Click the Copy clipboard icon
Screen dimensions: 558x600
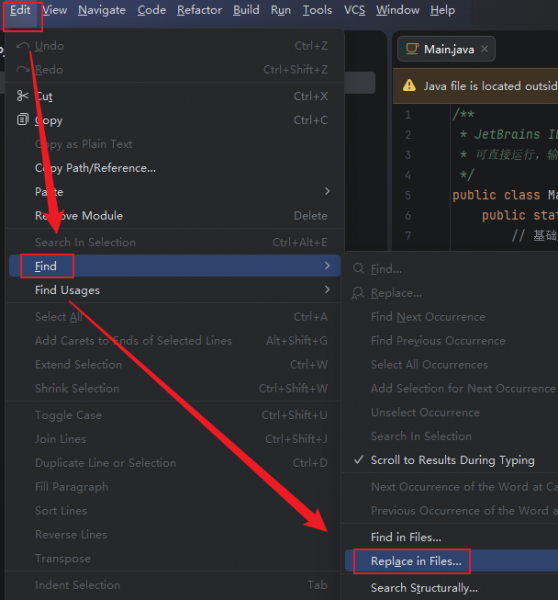23,119
